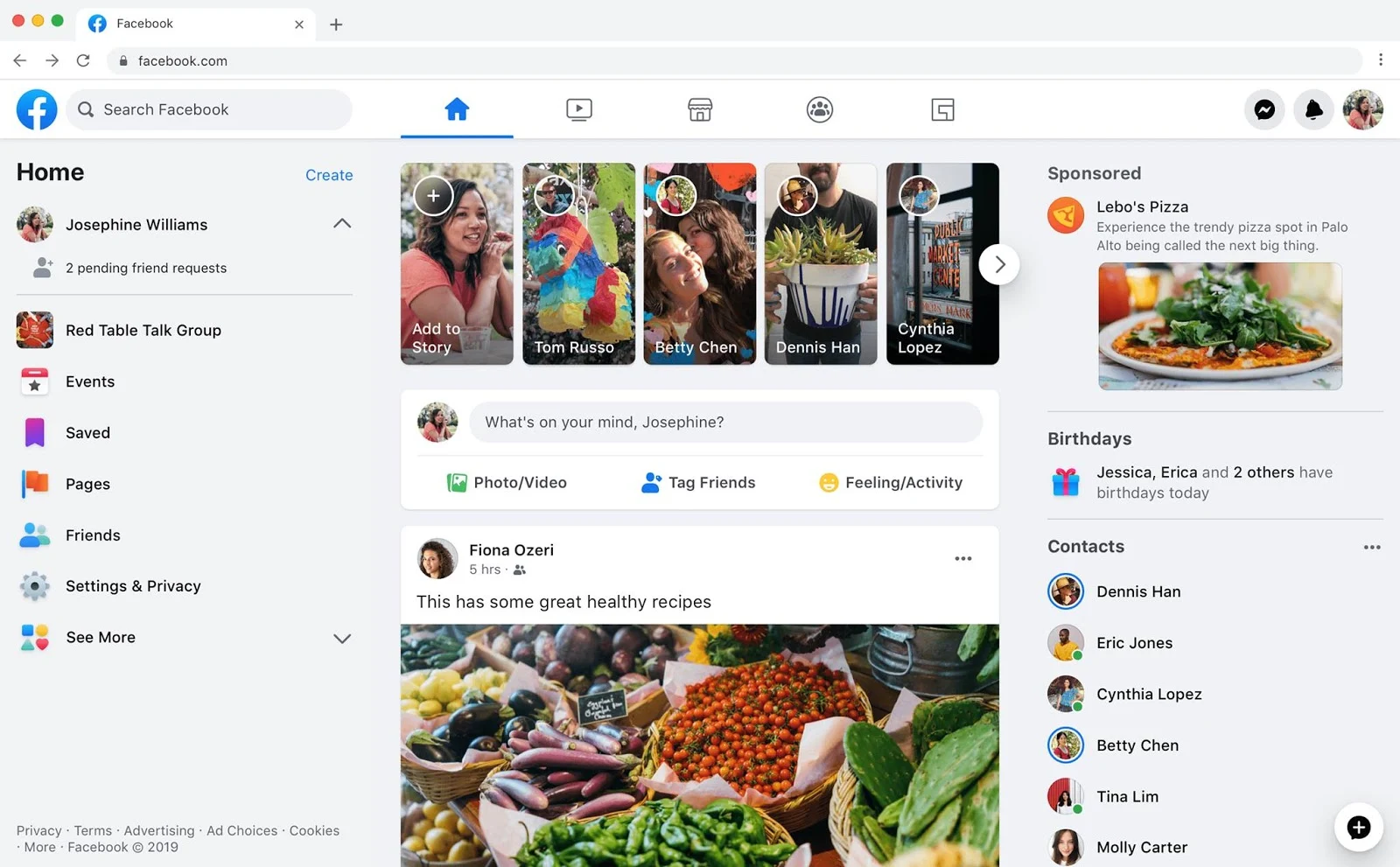Screen dimensions: 1400x867
Task: Open the Terms link in the footer
Action: (x=92, y=830)
